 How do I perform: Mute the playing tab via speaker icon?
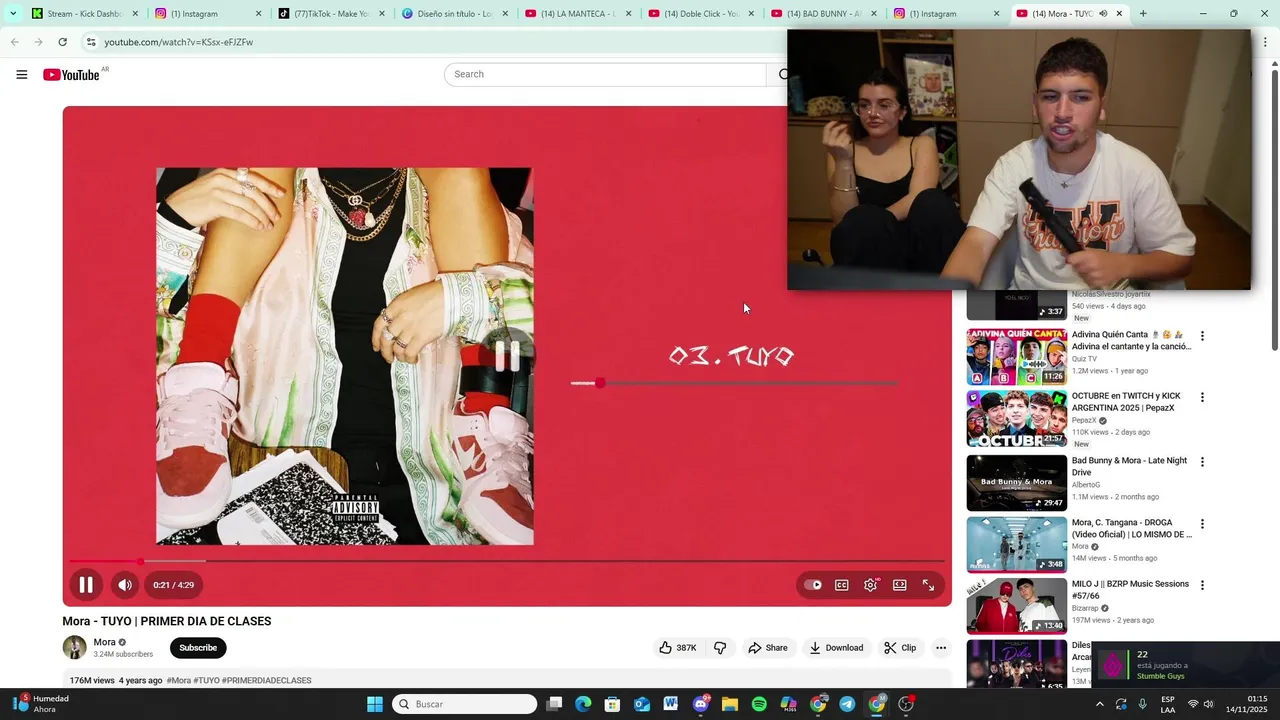click(1103, 14)
